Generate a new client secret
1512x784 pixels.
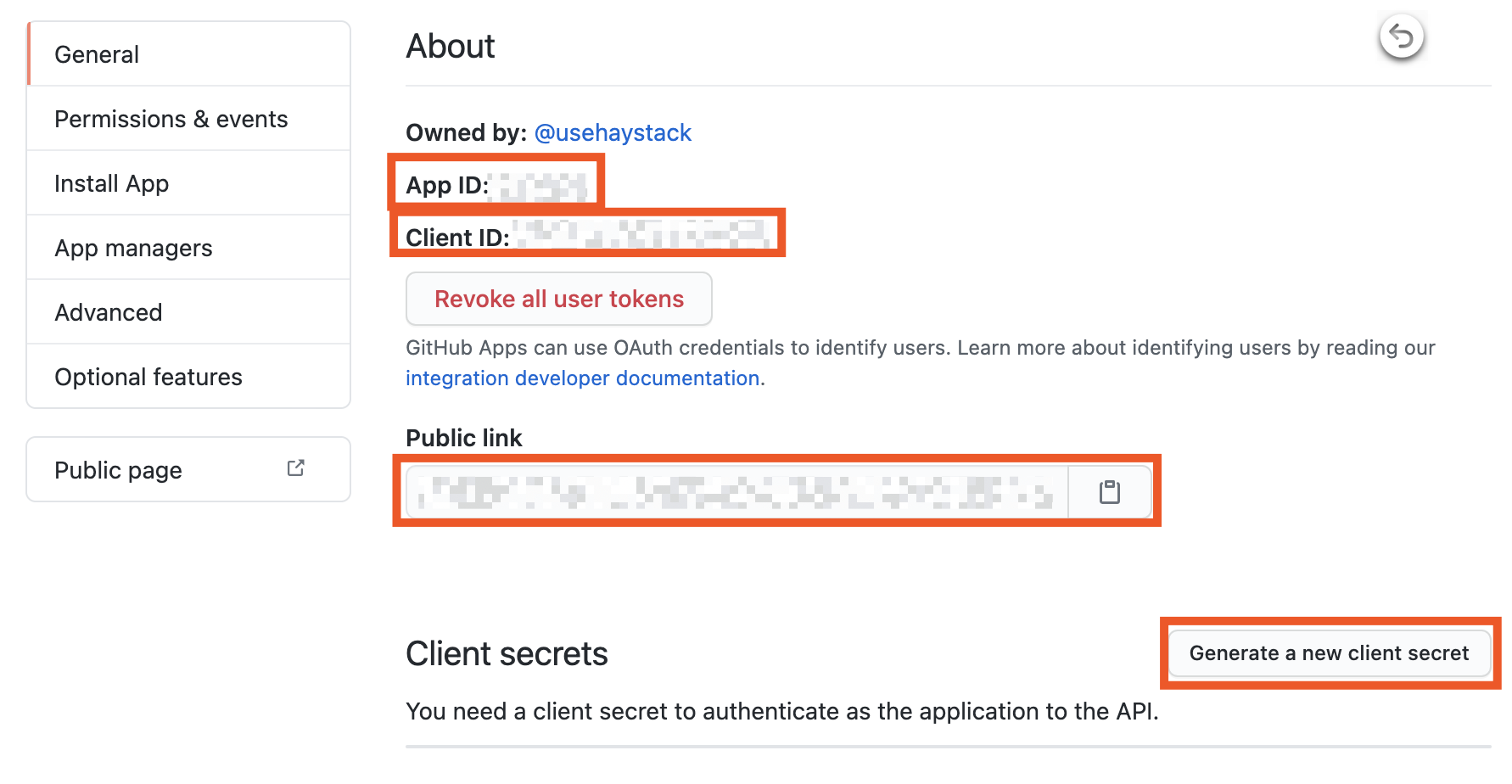pos(1328,653)
